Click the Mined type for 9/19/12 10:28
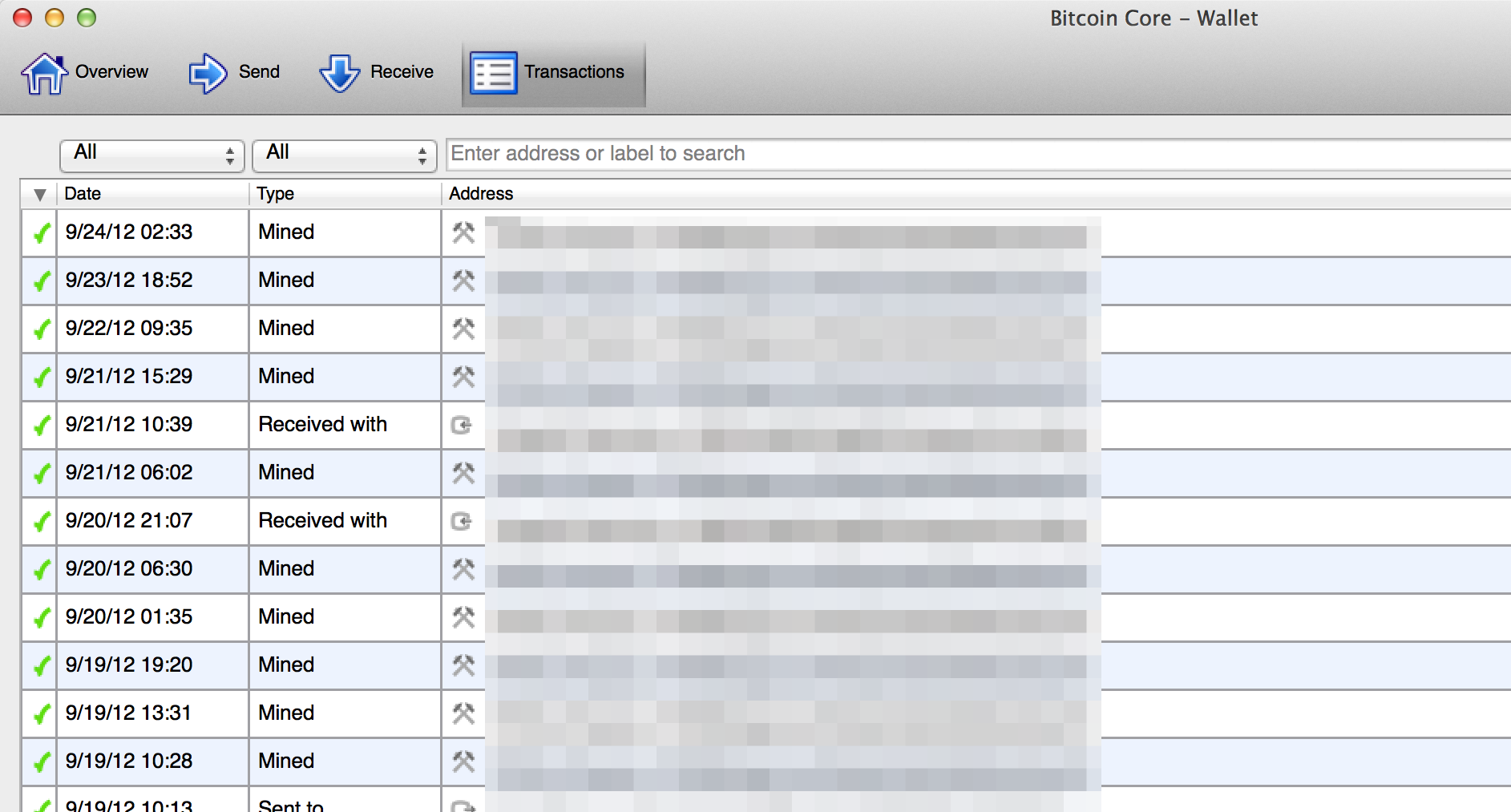This screenshot has height=812, width=1511. 286,762
